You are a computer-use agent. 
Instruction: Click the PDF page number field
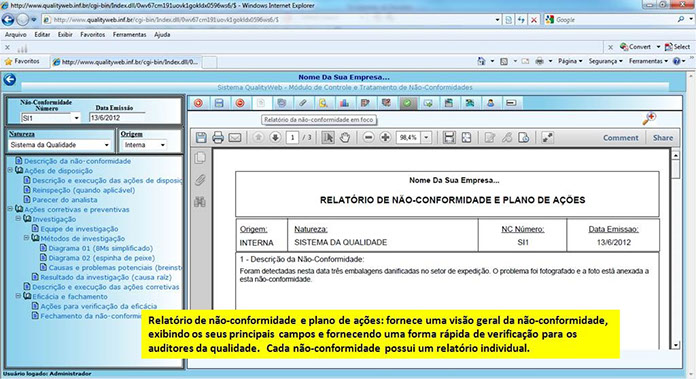click(x=292, y=138)
